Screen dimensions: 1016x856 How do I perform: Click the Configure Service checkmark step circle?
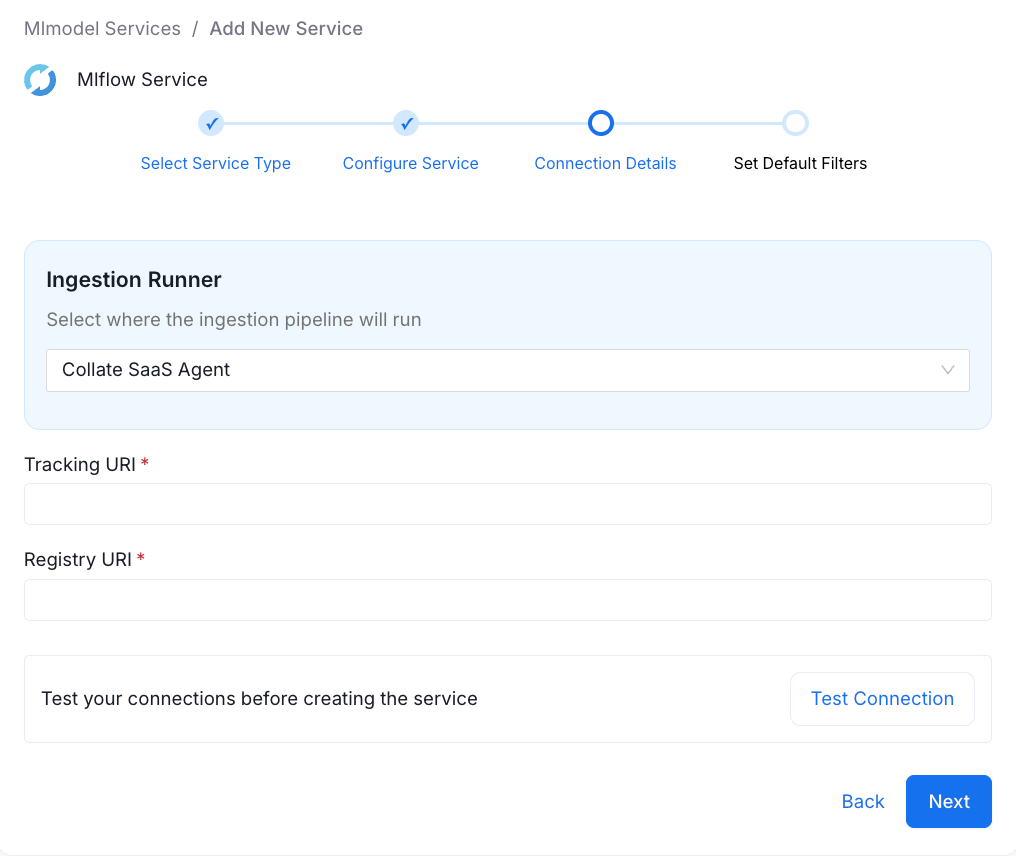coord(406,123)
